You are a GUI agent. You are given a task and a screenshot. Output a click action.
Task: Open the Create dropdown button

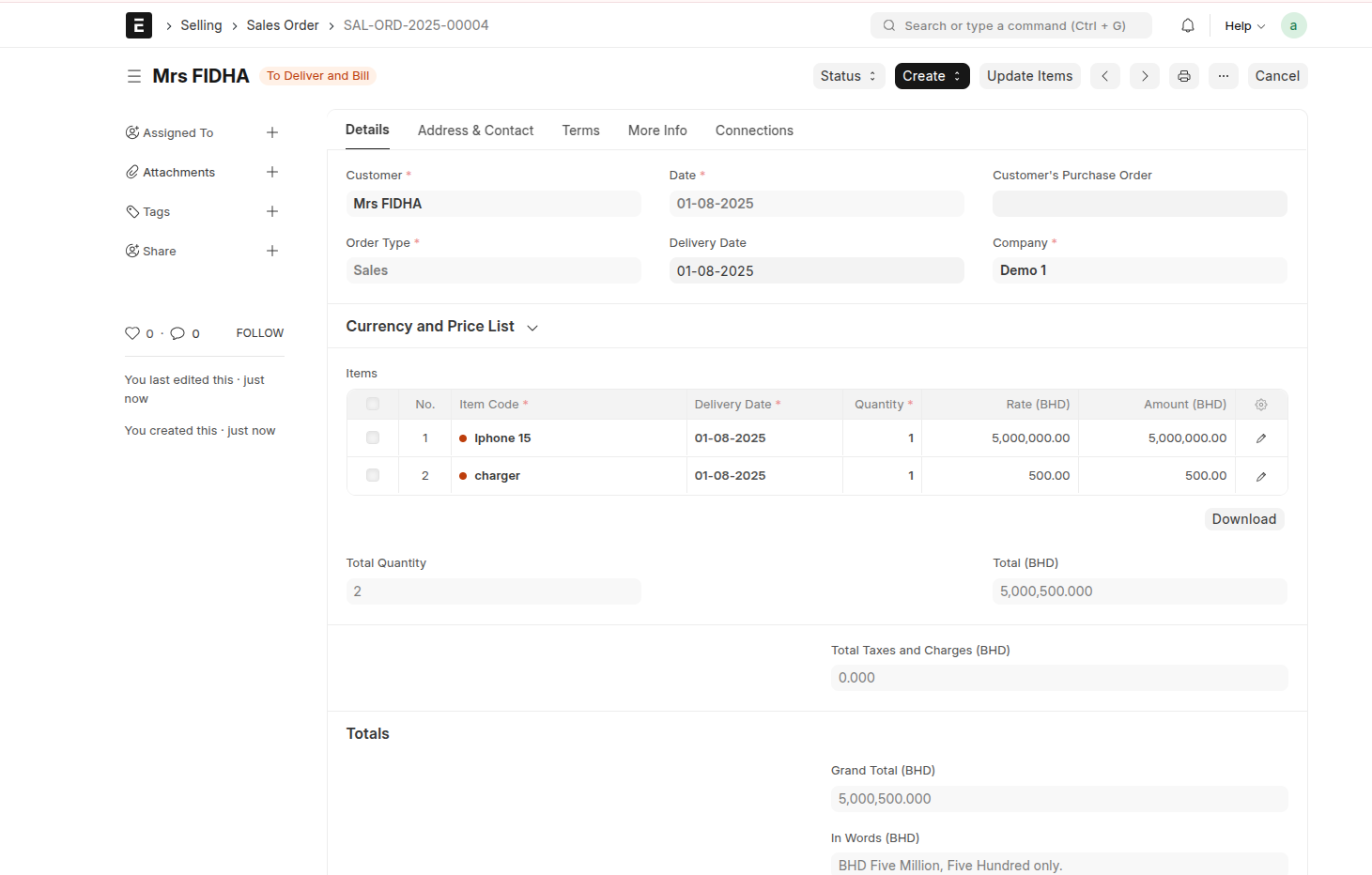[932, 76]
